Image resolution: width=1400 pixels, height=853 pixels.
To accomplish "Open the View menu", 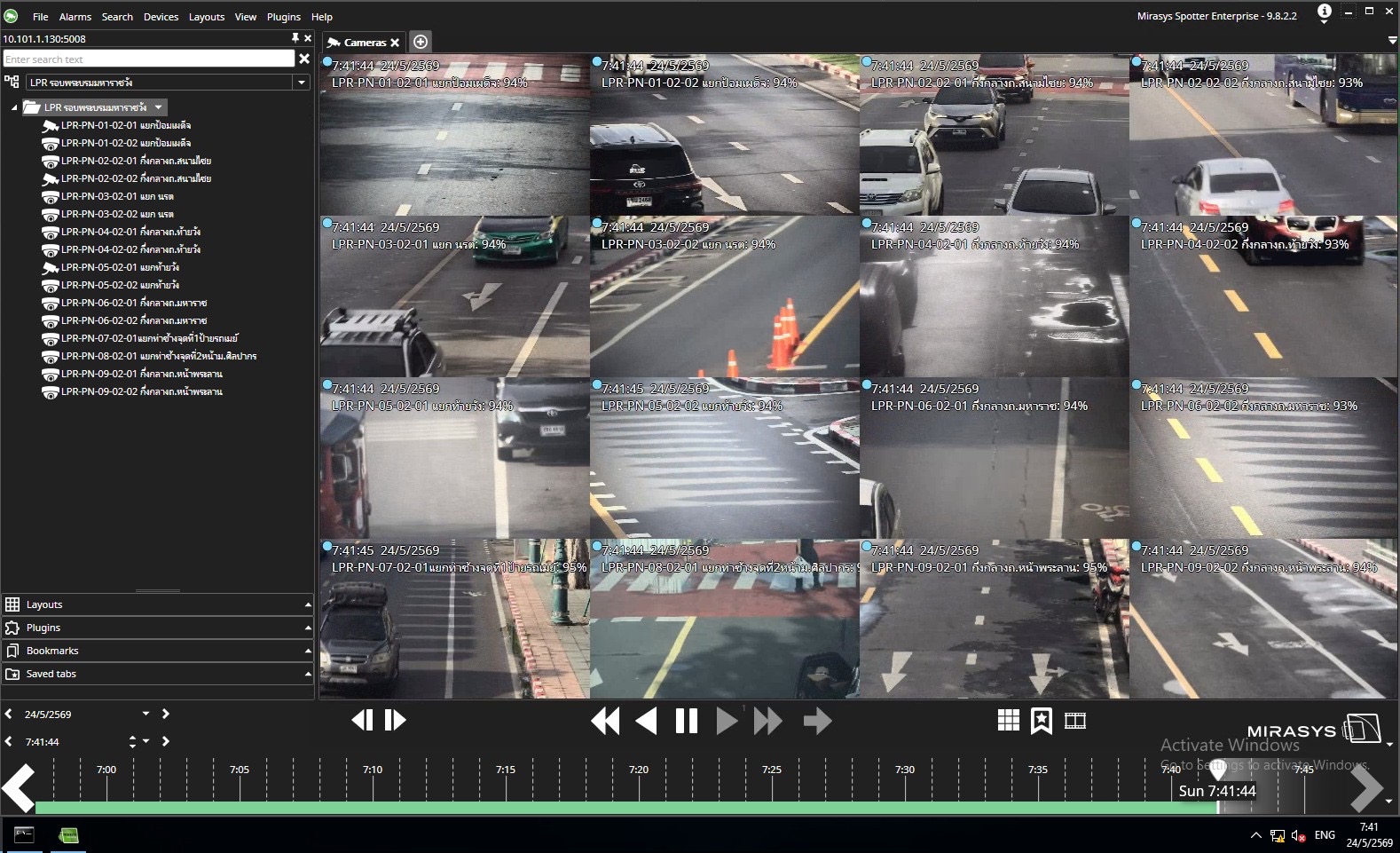I will pyautogui.click(x=246, y=17).
